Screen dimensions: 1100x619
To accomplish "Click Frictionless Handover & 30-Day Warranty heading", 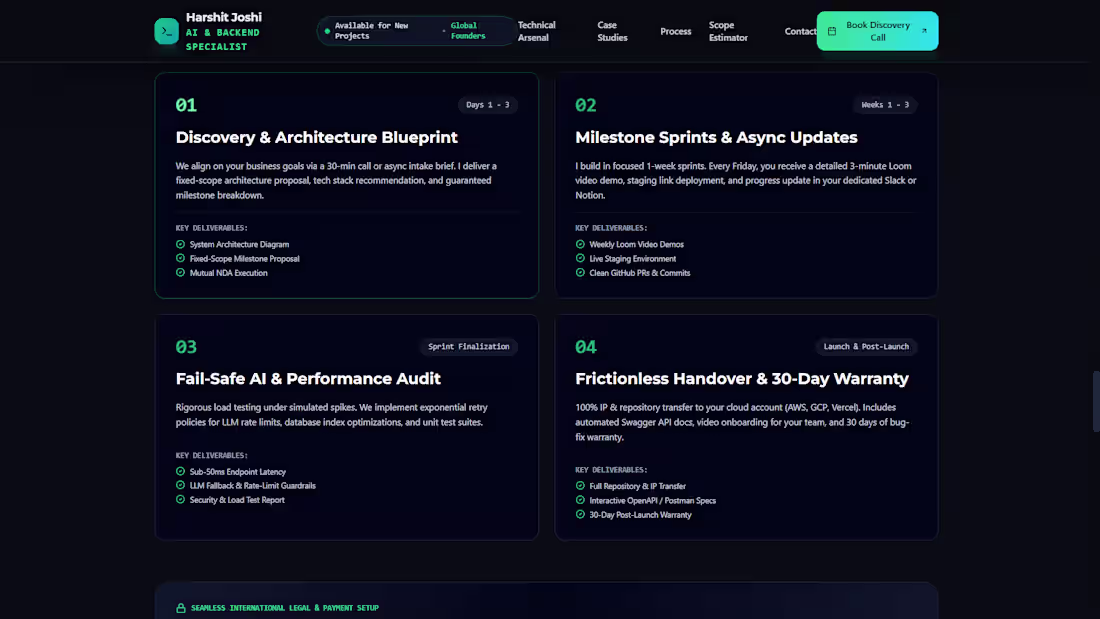I will tap(742, 378).
